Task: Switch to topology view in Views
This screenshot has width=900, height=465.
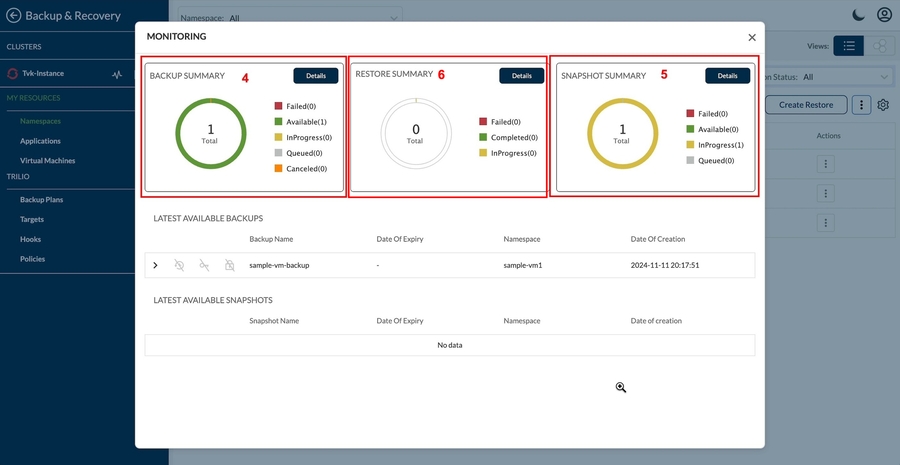Action: (x=879, y=46)
